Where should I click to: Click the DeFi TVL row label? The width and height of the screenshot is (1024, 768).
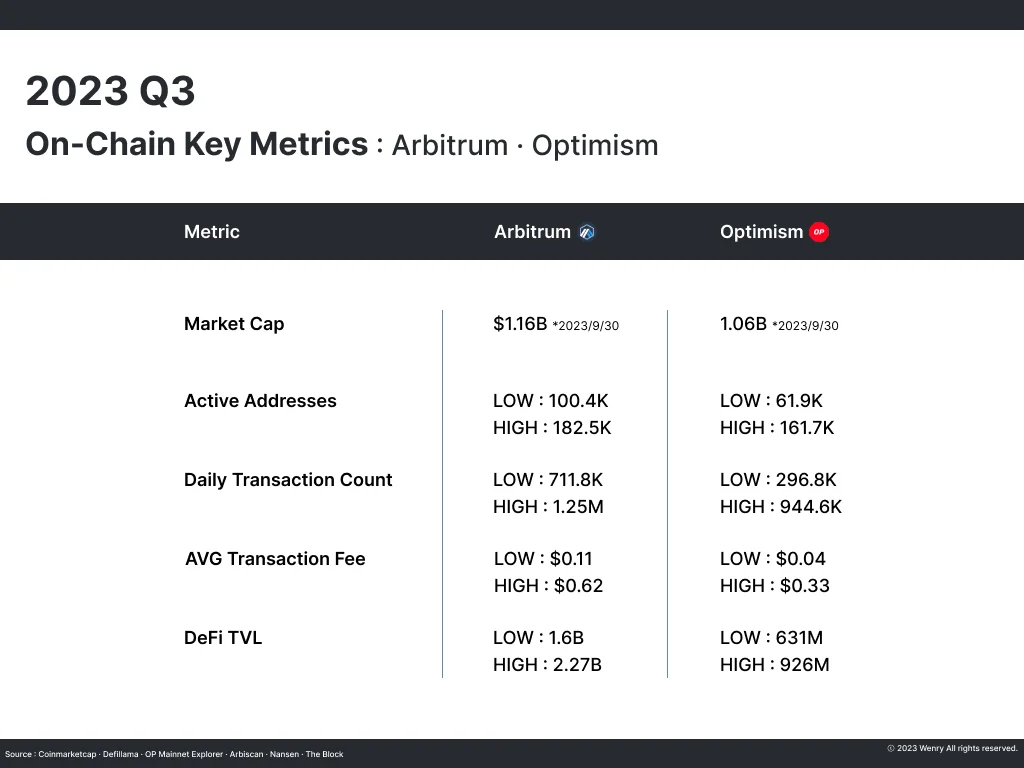[223, 638]
